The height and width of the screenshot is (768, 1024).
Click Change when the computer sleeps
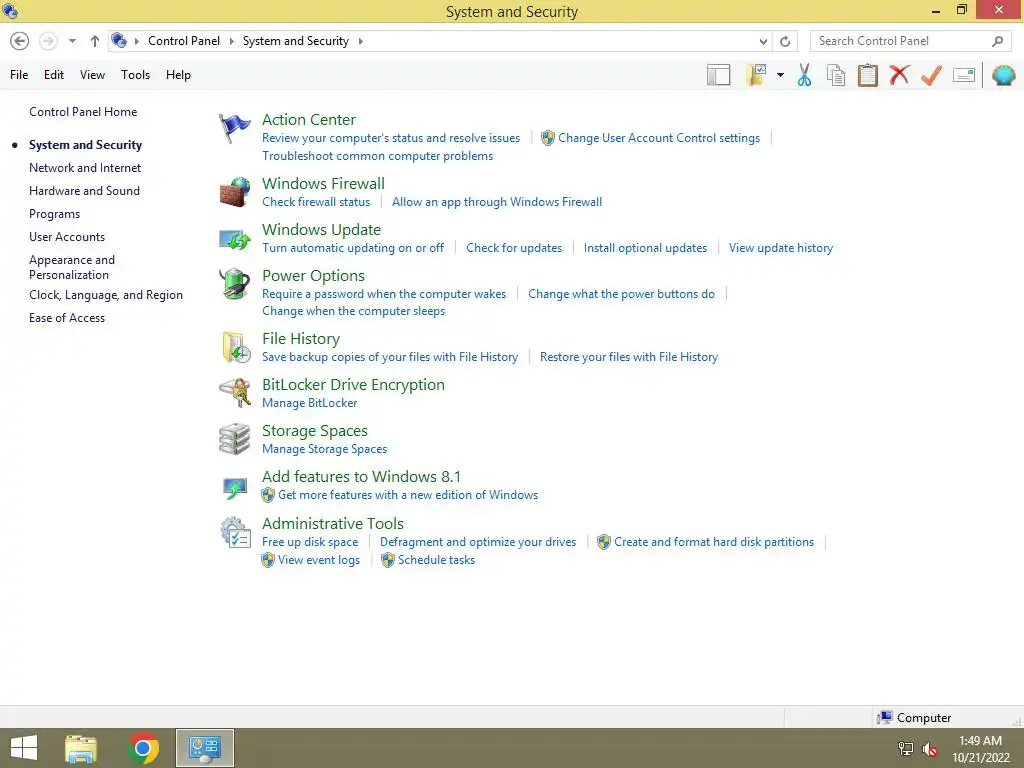click(353, 311)
